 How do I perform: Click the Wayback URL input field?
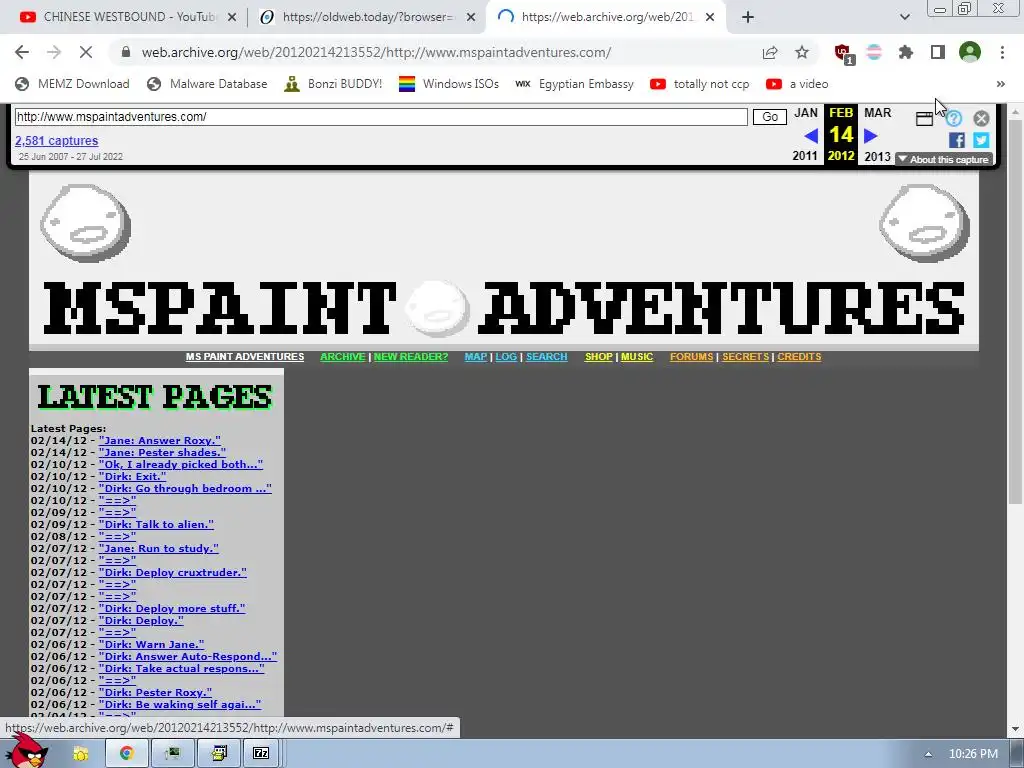[381, 117]
